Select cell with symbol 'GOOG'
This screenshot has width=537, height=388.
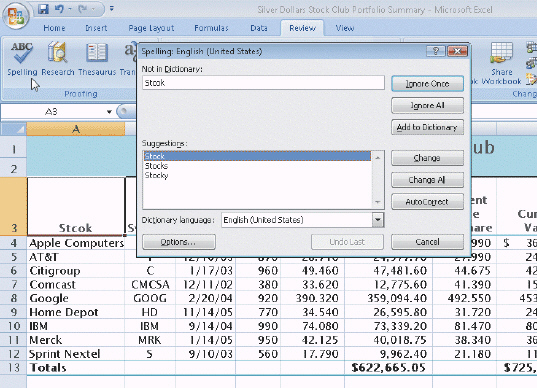[150, 298]
